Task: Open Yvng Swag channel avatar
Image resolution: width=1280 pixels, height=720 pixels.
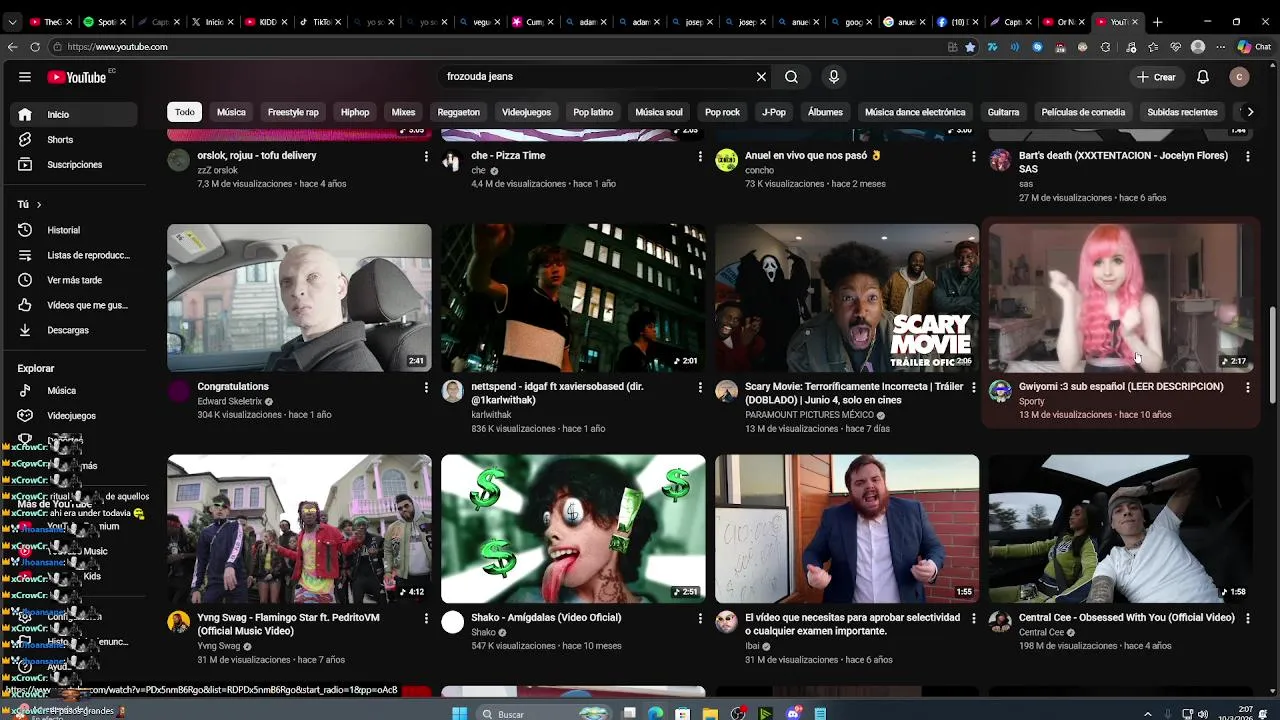Action: (179, 622)
